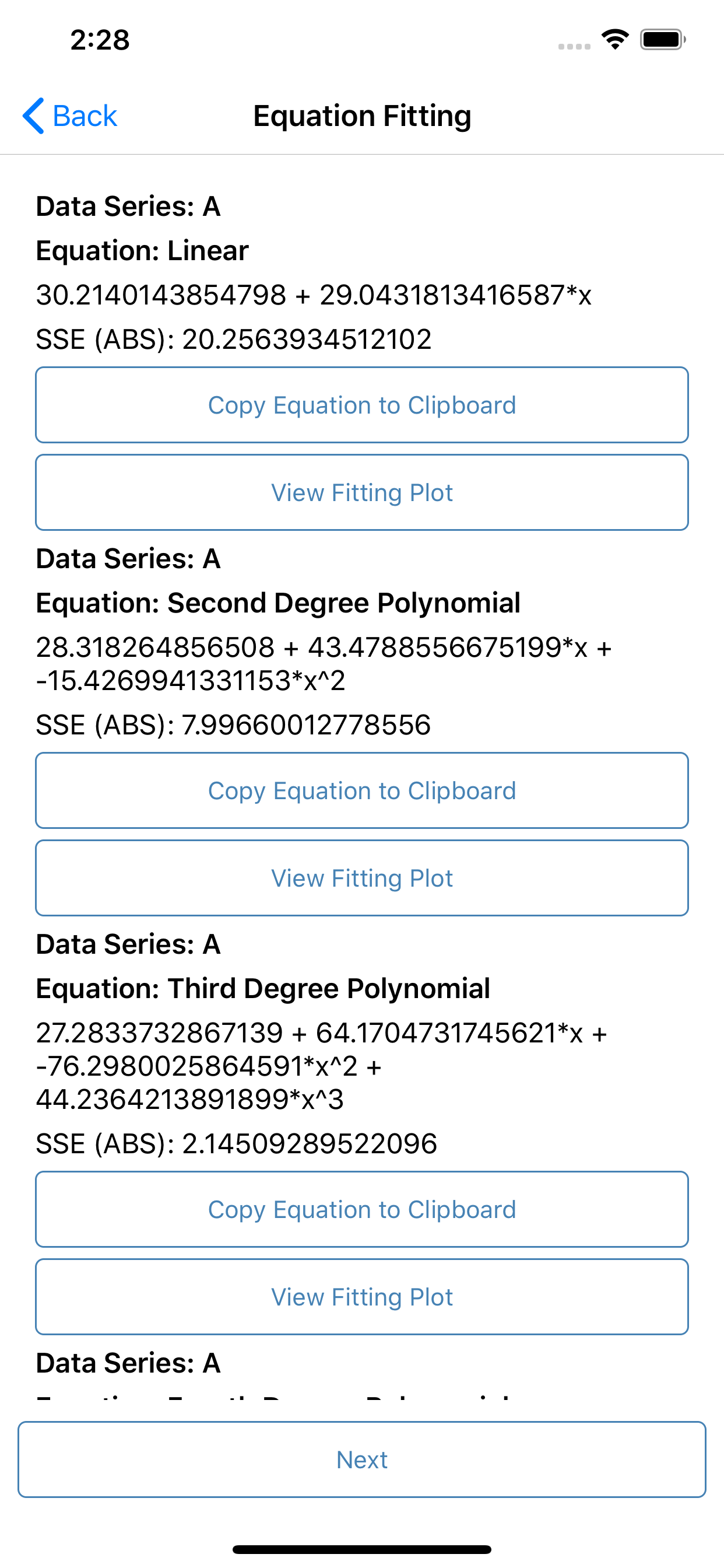Go back using the Back link
The height and width of the screenshot is (1568, 724).
coord(84,116)
